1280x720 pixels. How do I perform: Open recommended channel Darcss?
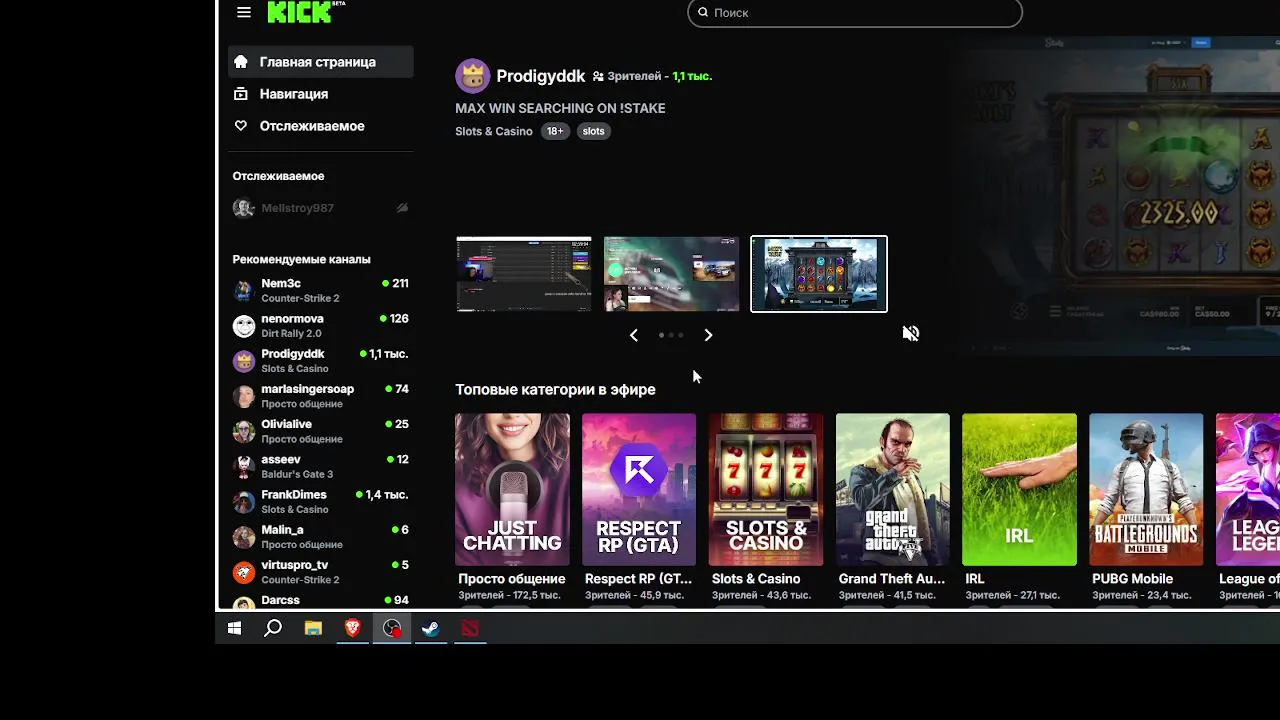click(320, 601)
